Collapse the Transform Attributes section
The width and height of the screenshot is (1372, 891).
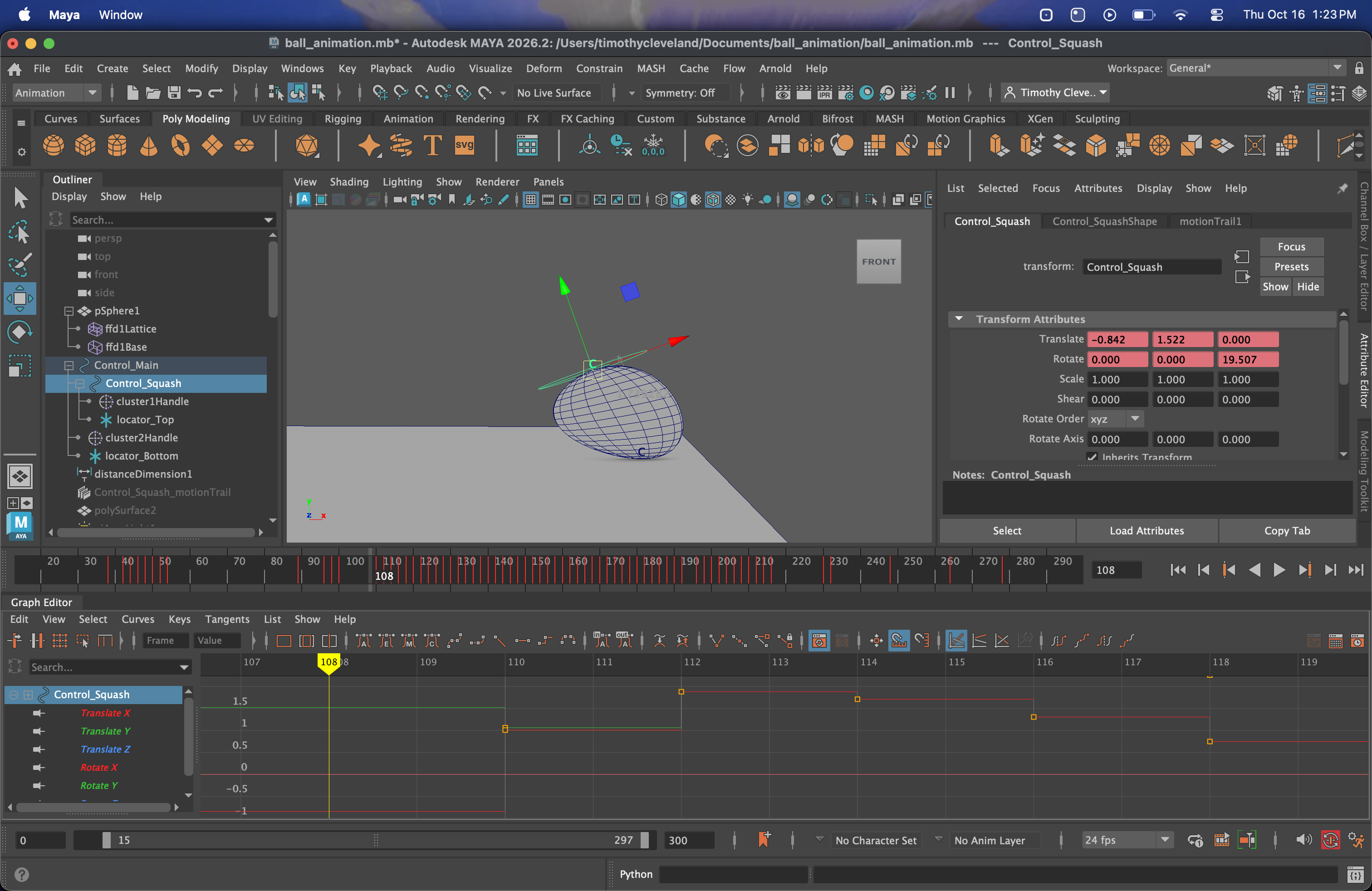pos(959,319)
